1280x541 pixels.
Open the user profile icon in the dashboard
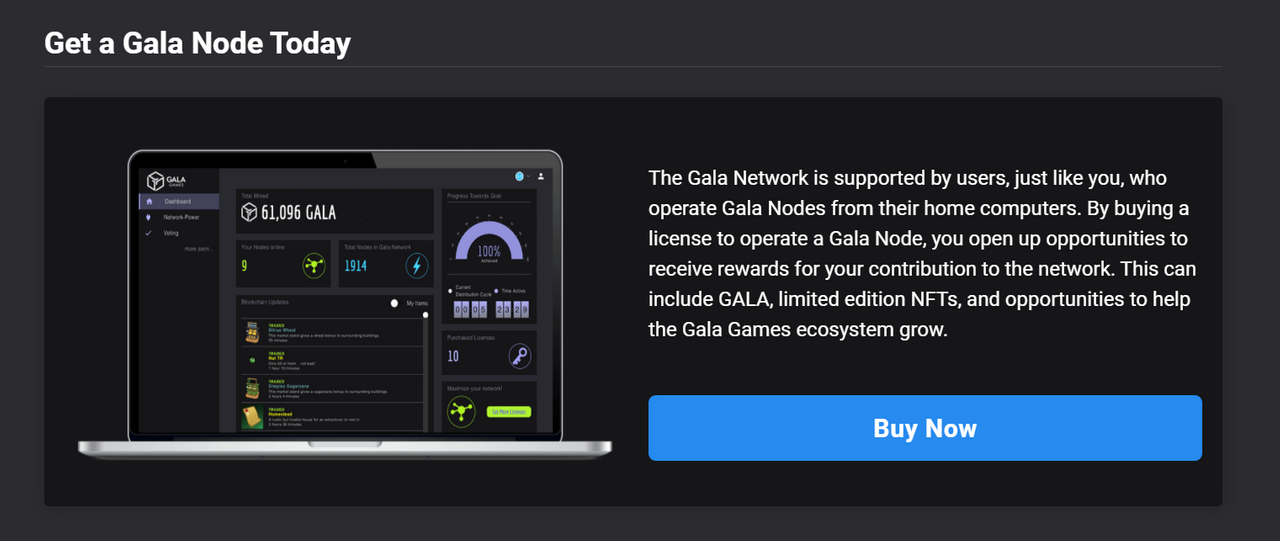(x=541, y=176)
